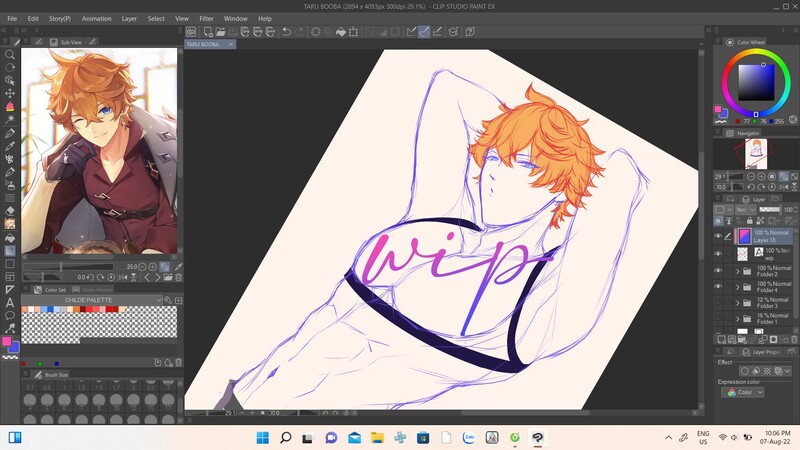Open the Effect options arrow
Image resolution: width=800 pixels, height=450 pixels.
click(x=788, y=371)
